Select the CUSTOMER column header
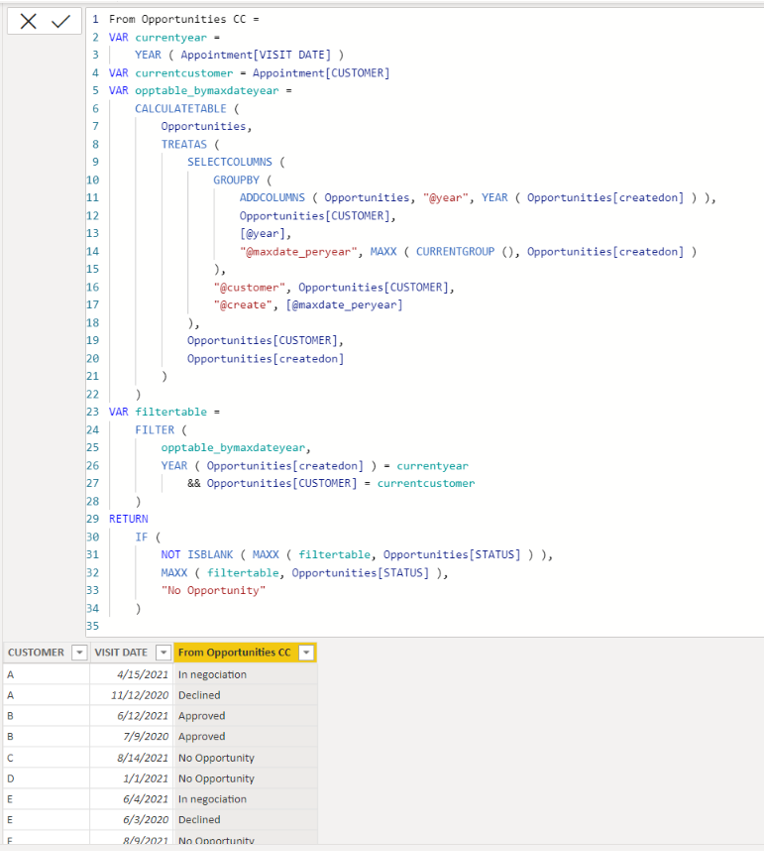 36,652
